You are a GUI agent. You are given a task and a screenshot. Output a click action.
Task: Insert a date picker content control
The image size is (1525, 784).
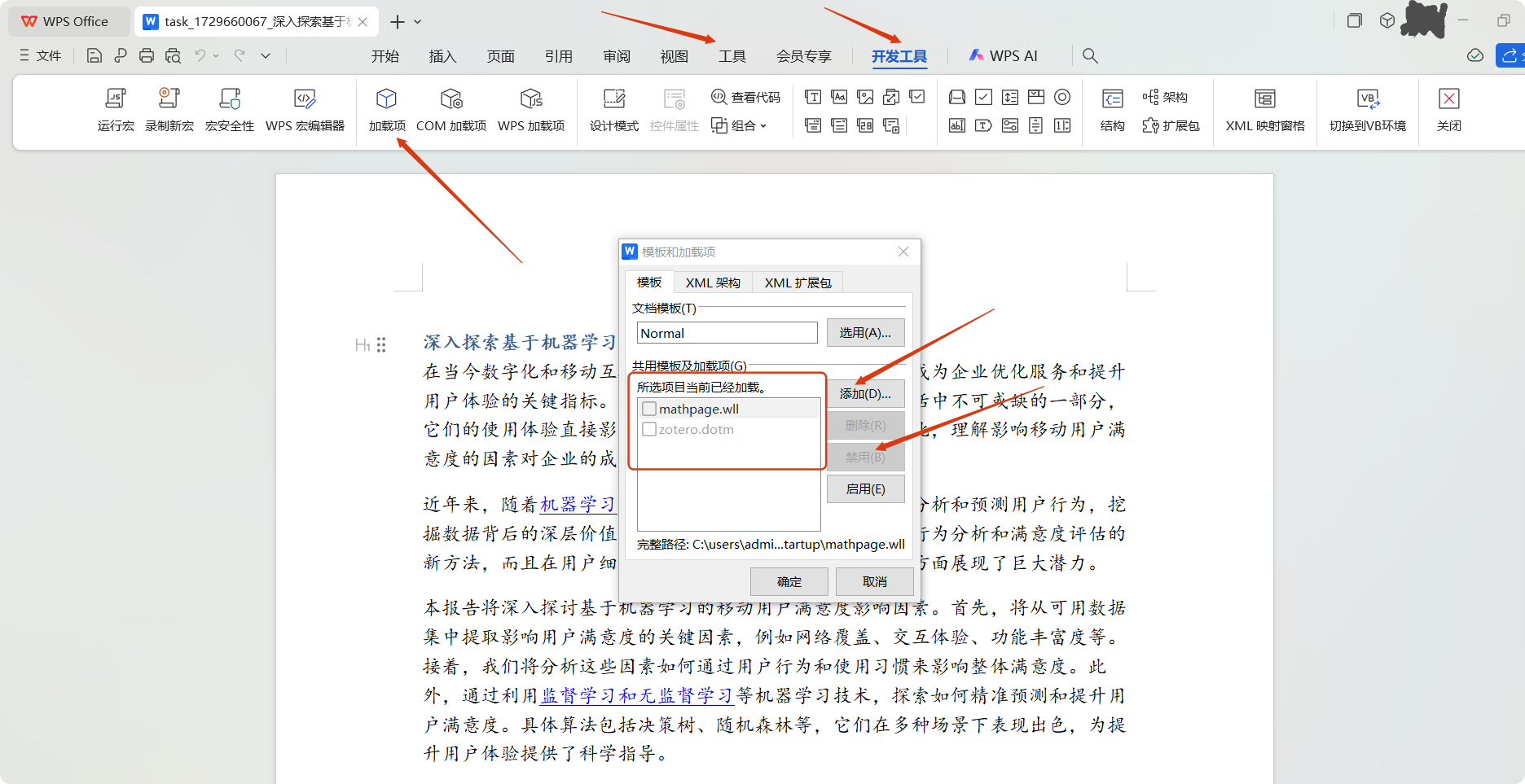tap(865, 125)
